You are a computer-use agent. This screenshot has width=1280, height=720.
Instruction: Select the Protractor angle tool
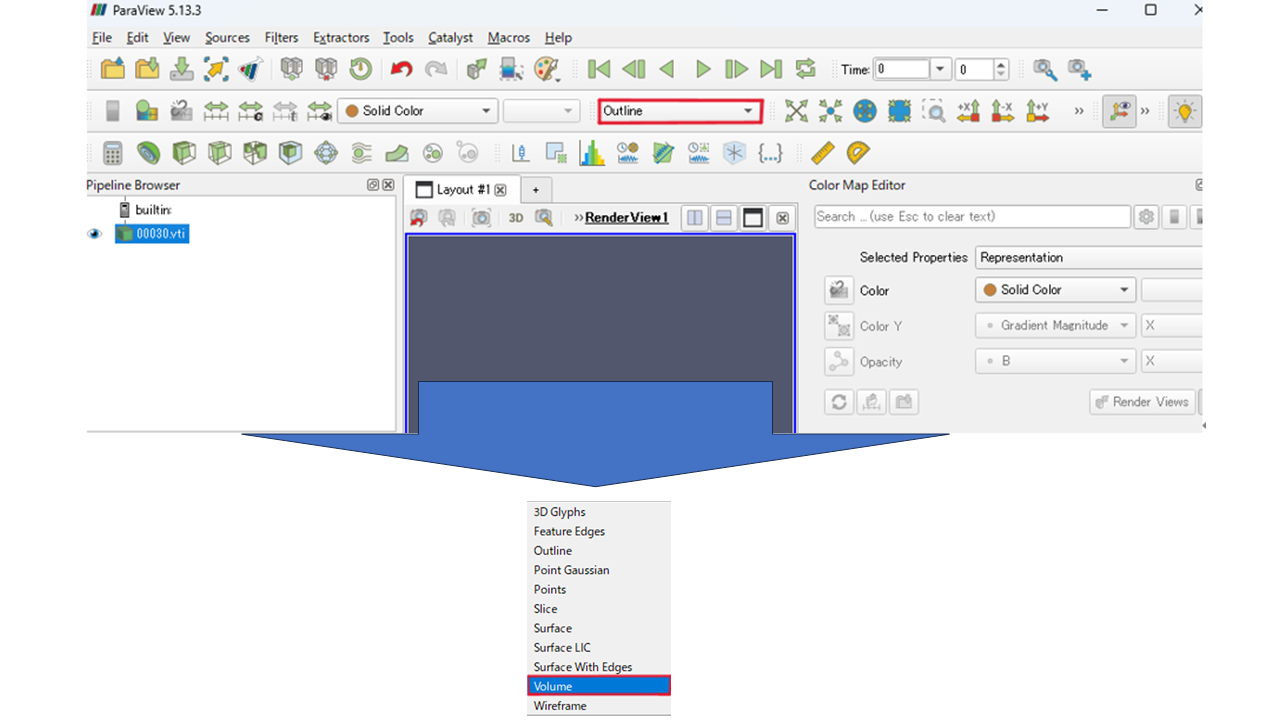click(857, 153)
